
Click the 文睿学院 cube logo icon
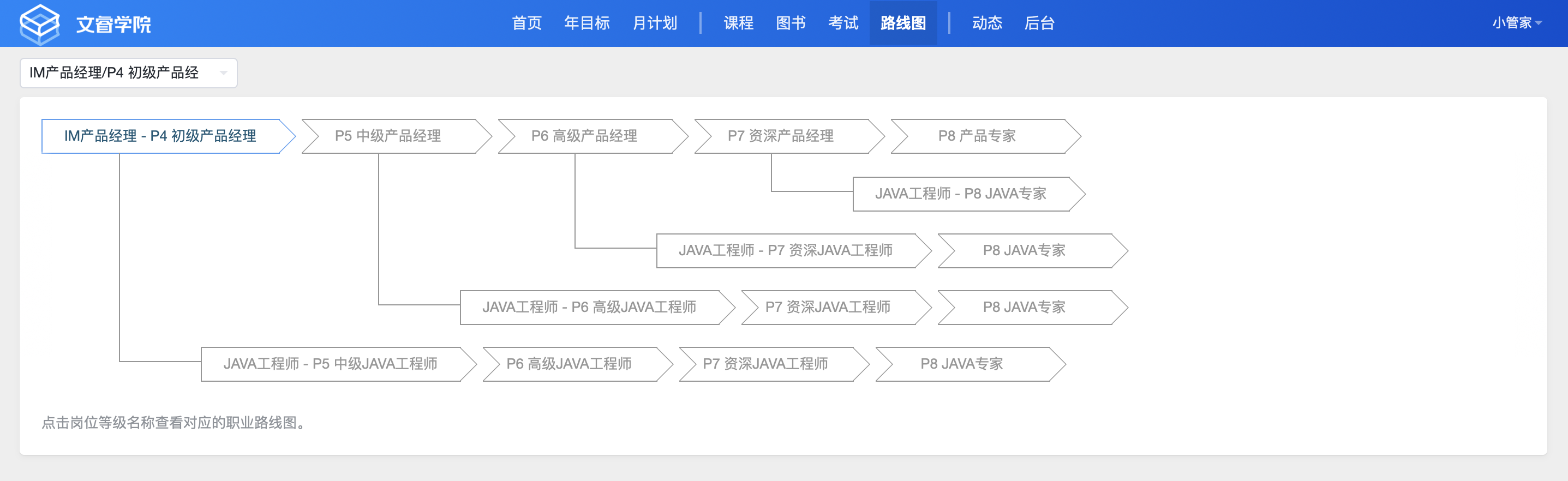[x=40, y=23]
